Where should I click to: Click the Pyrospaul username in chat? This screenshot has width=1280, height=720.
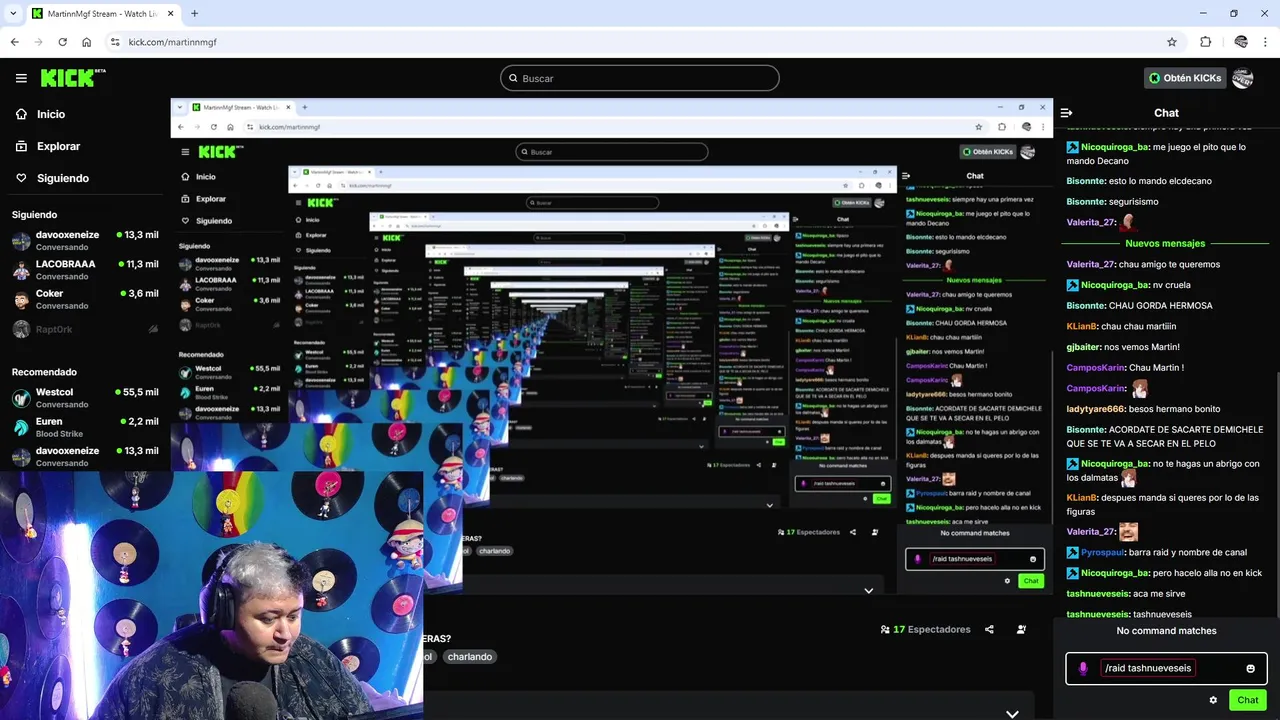pyautogui.click(x=1103, y=552)
